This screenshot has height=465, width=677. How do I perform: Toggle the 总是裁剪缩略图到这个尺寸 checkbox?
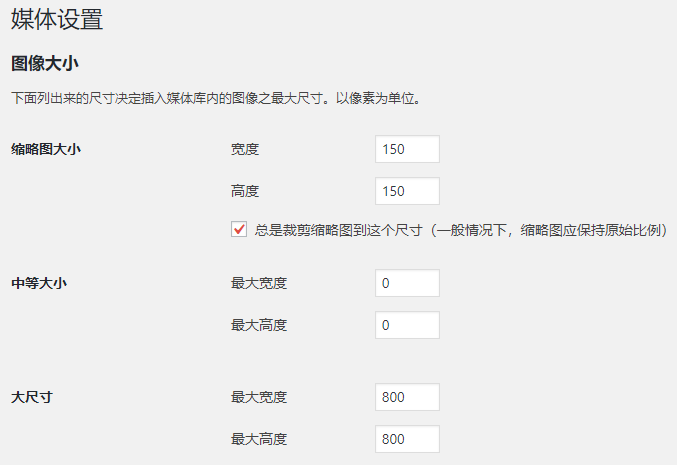(x=239, y=230)
